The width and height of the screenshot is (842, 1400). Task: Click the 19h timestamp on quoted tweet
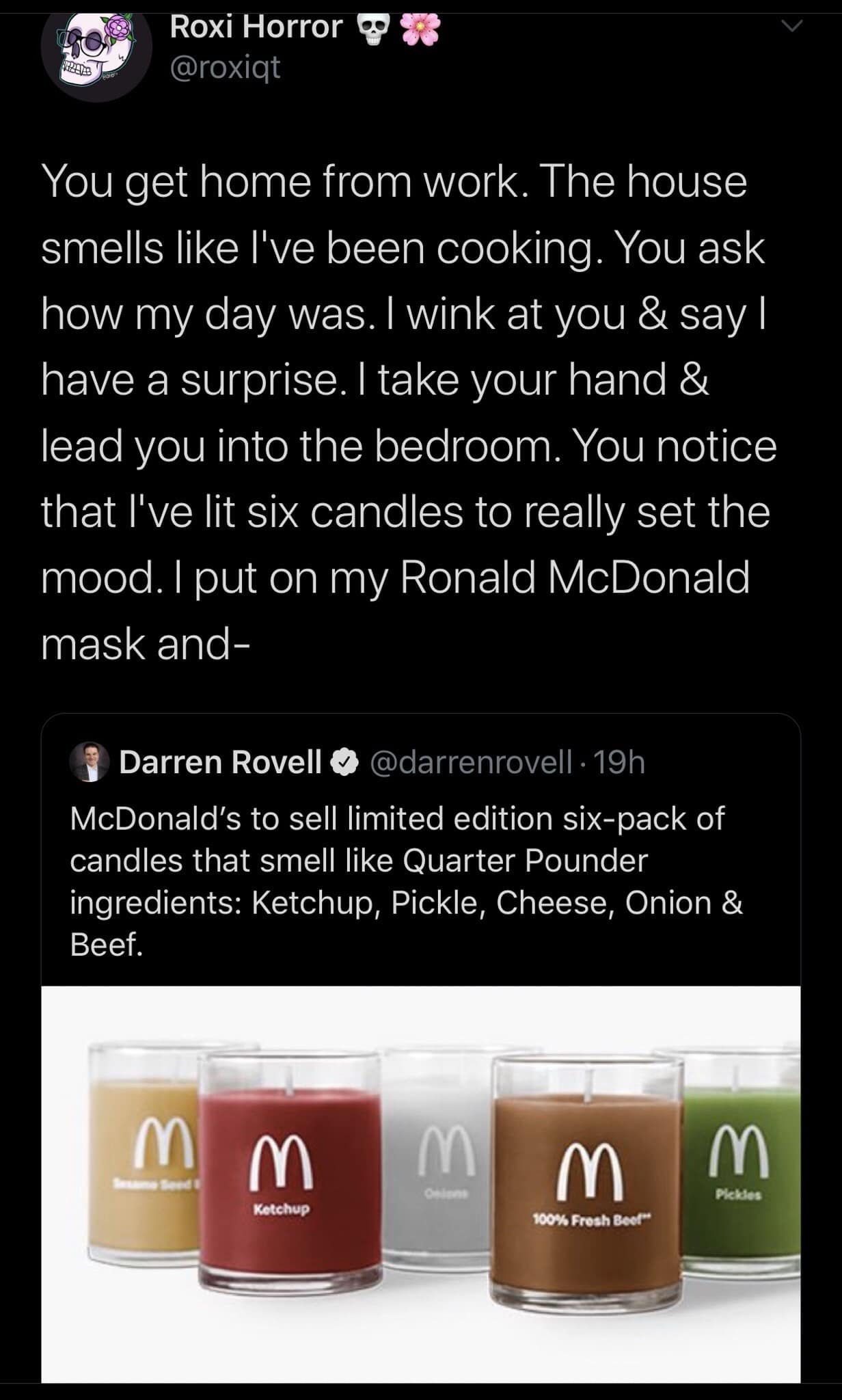[619, 762]
